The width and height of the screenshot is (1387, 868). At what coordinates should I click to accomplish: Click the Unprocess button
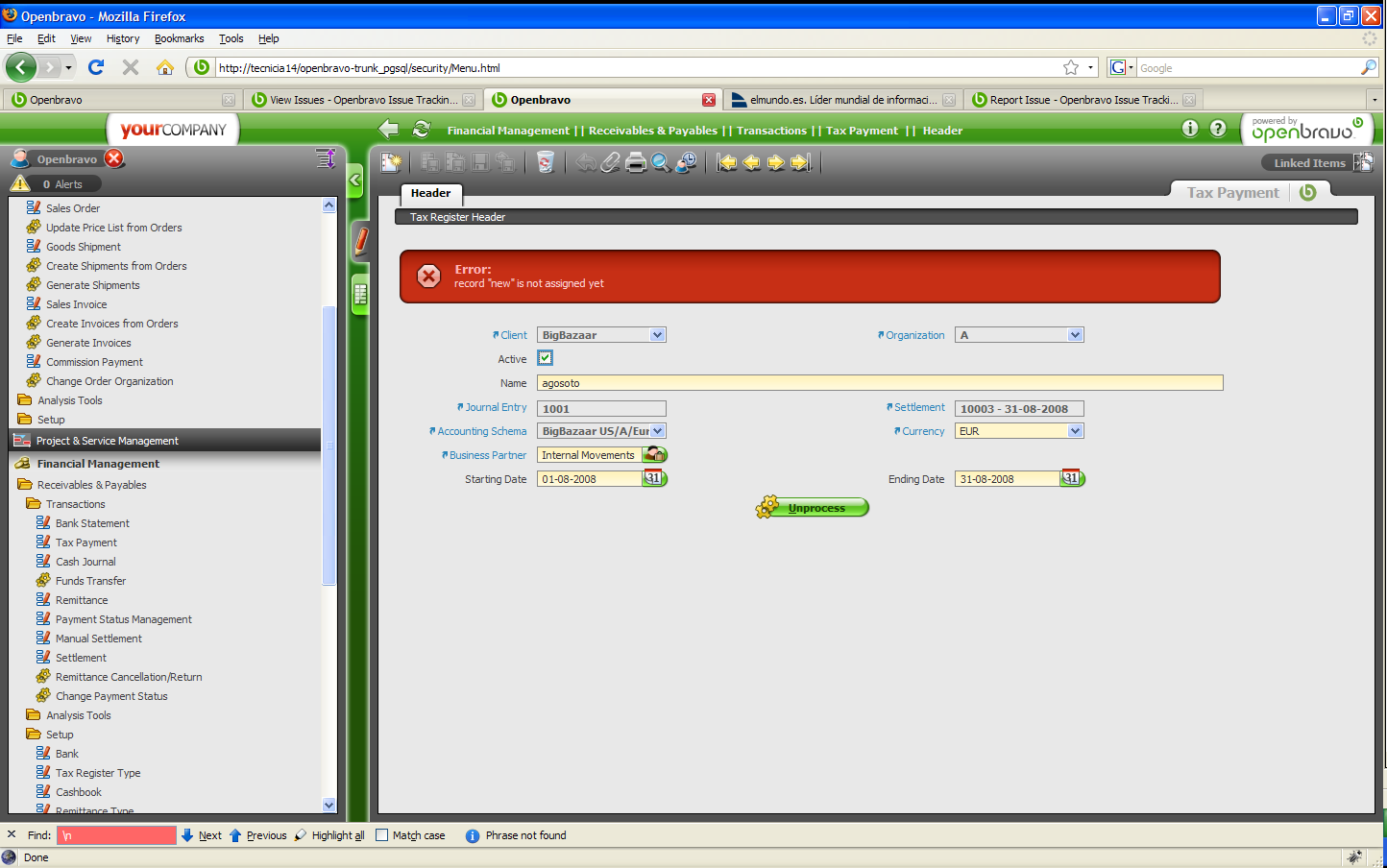coord(813,508)
